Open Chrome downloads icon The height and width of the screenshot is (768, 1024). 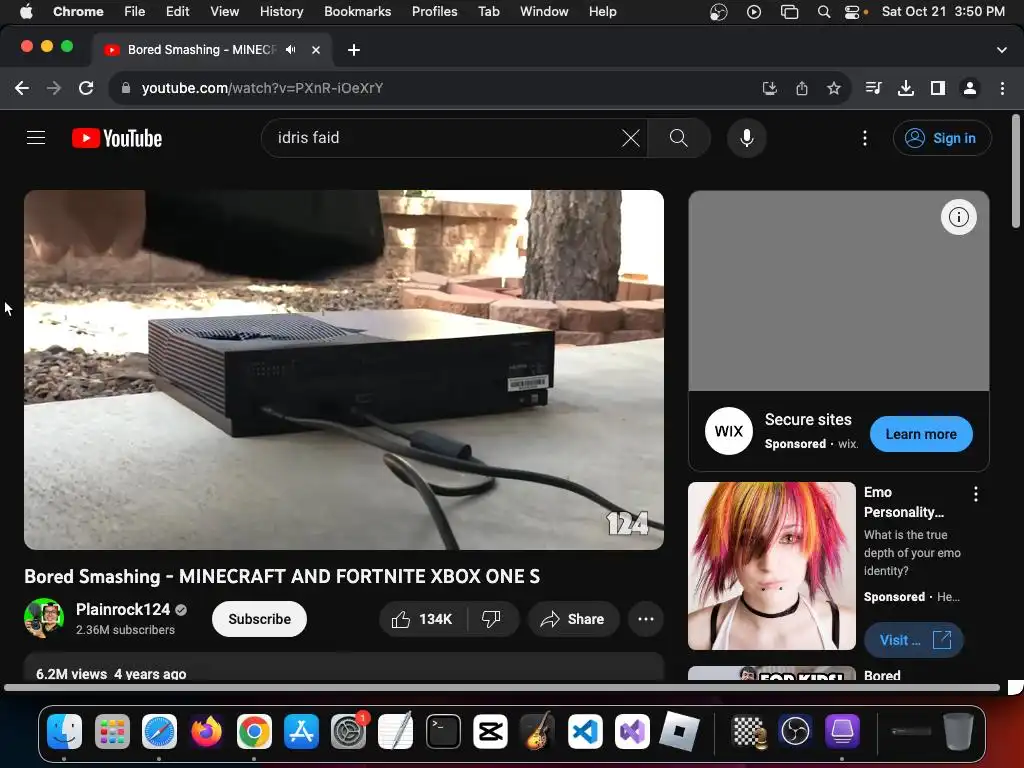tap(906, 88)
